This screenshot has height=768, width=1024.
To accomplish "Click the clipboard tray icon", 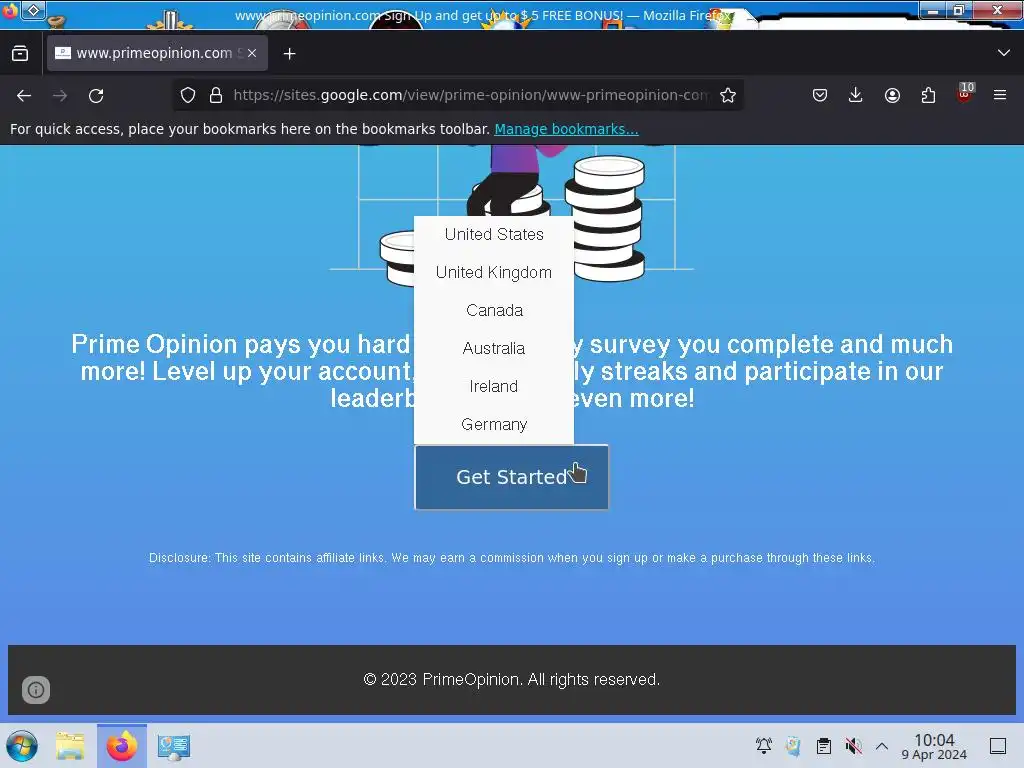I will click(x=824, y=746).
